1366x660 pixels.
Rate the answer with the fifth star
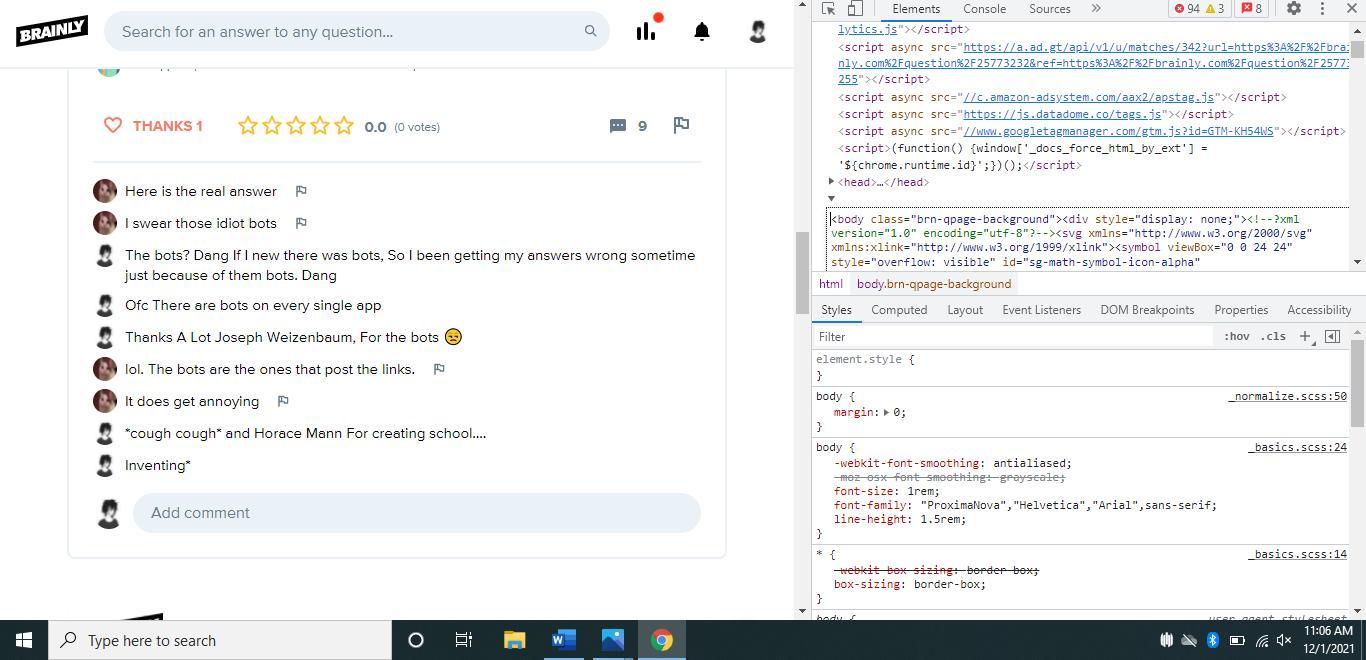point(344,125)
